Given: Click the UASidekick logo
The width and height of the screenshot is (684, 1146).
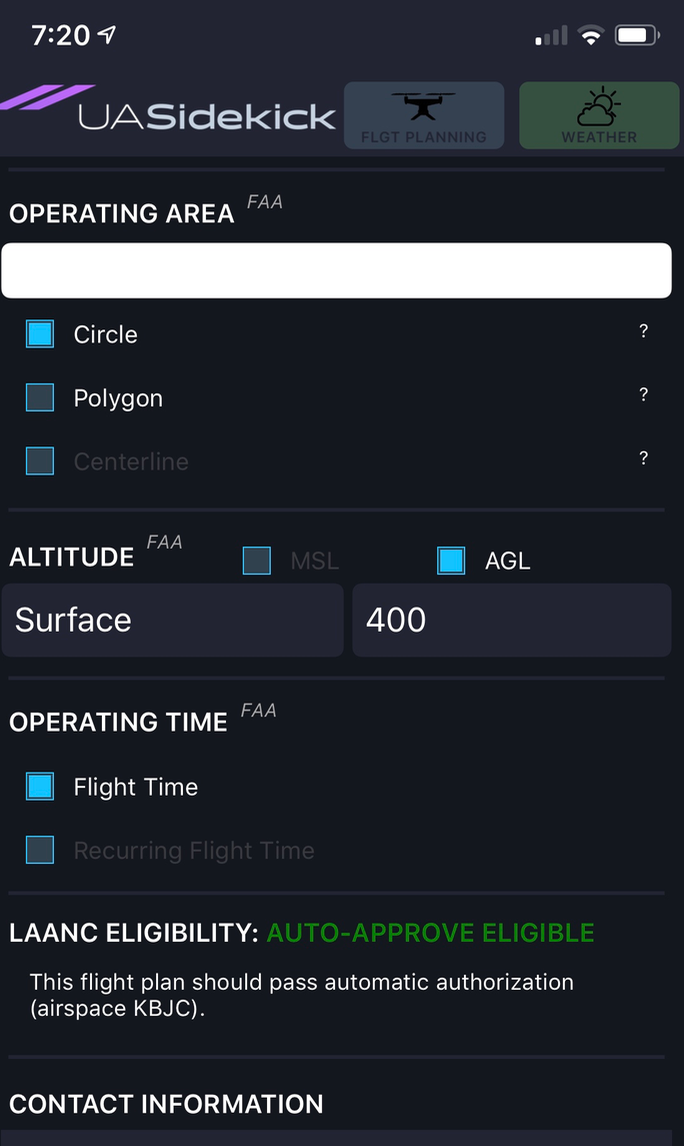Looking at the screenshot, I should pyautogui.click(x=170, y=115).
